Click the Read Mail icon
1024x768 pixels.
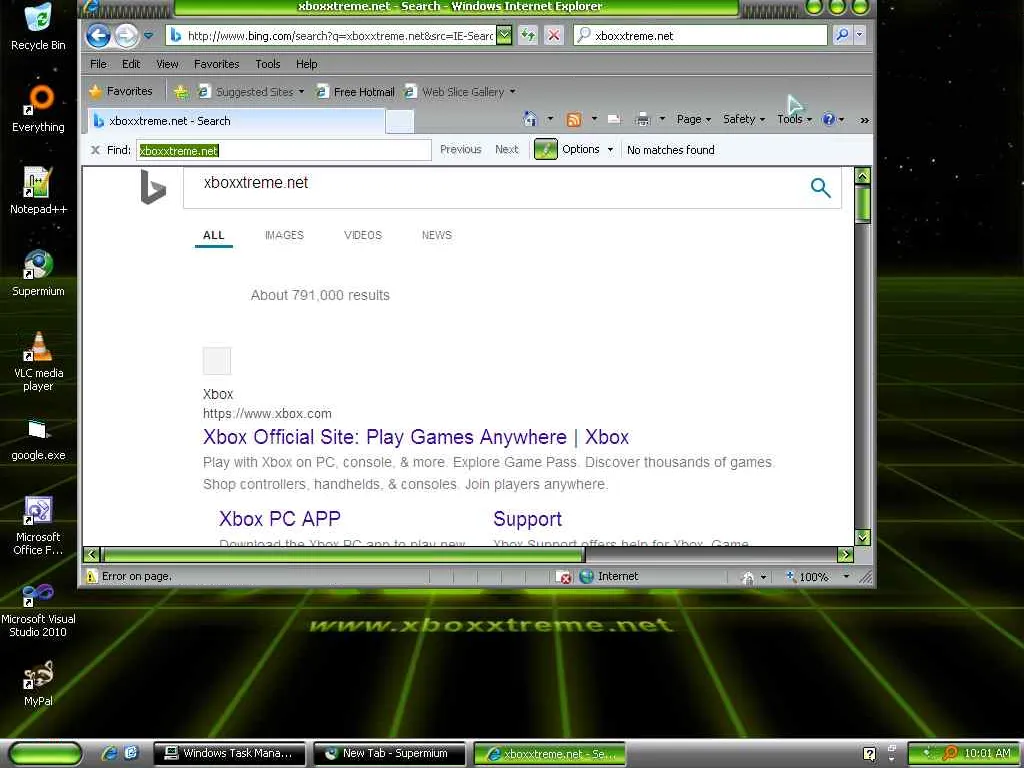[x=614, y=119]
